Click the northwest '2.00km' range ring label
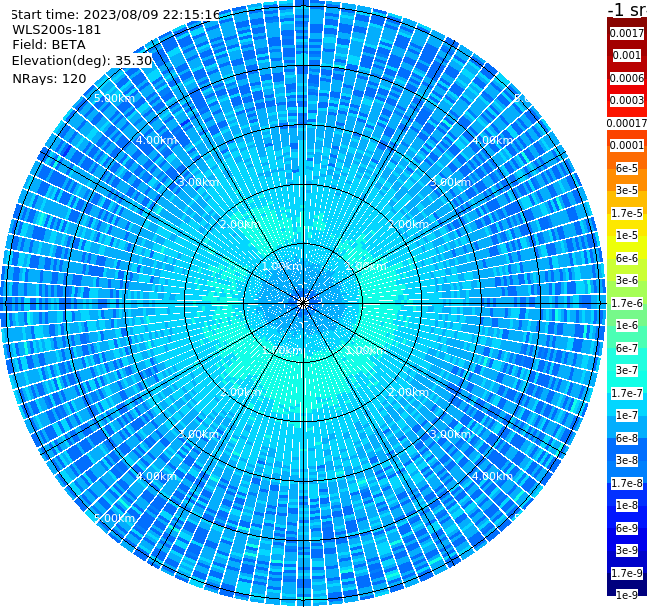Screen dimensions: 647x607 point(241,224)
